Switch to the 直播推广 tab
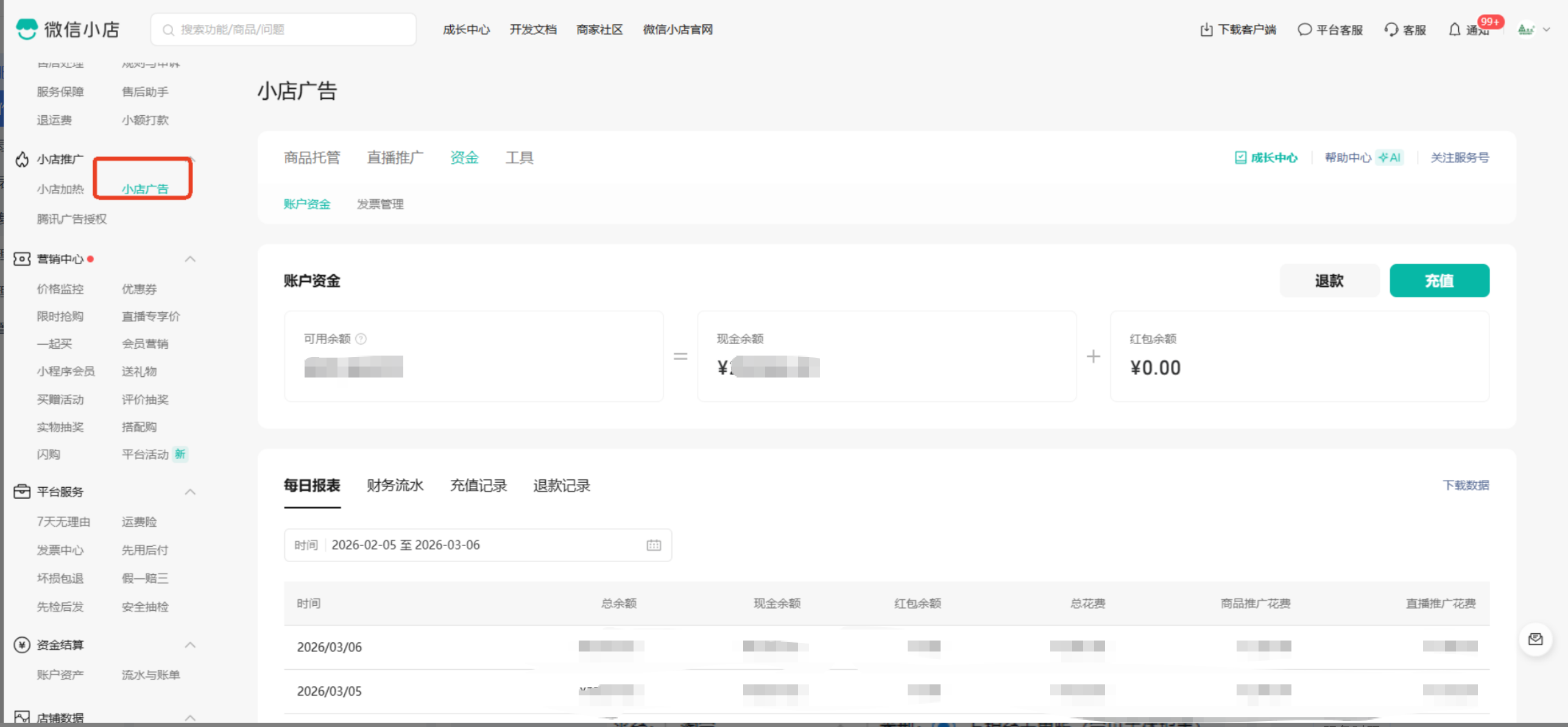 click(x=394, y=158)
